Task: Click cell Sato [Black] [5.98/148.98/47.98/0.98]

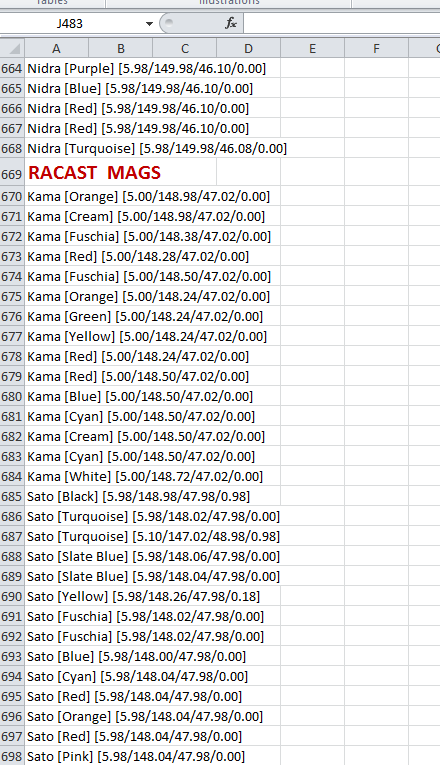Action: [139, 497]
